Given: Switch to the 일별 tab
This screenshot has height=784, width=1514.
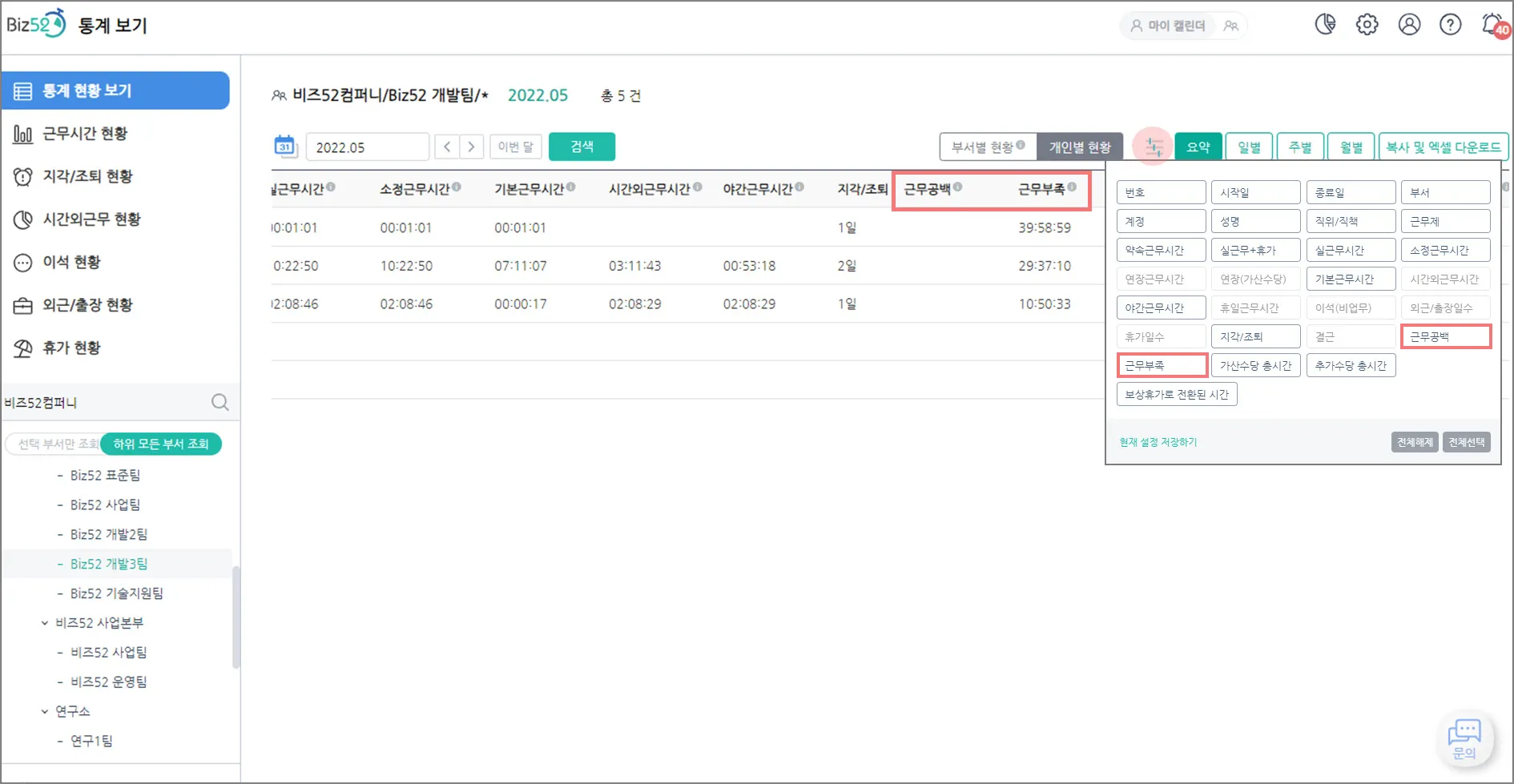Looking at the screenshot, I should (1249, 147).
